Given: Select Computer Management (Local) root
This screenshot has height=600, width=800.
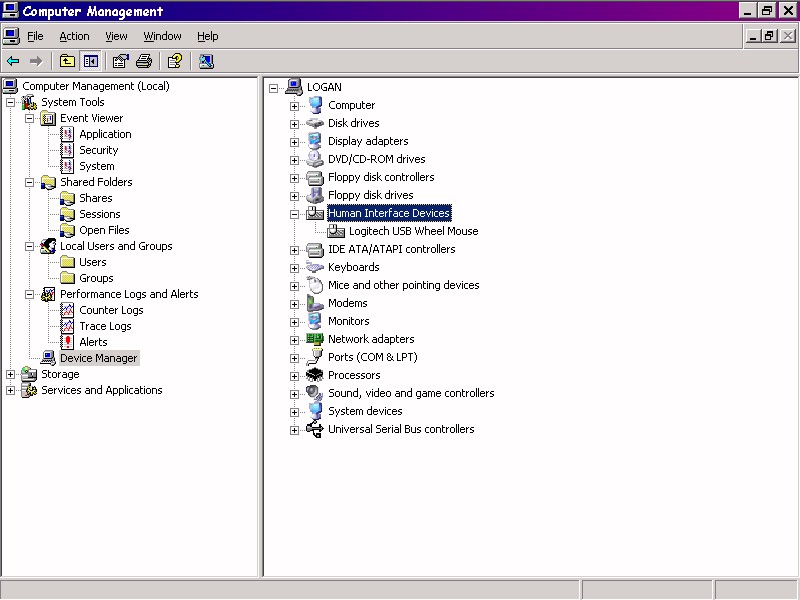Looking at the screenshot, I should point(96,86).
